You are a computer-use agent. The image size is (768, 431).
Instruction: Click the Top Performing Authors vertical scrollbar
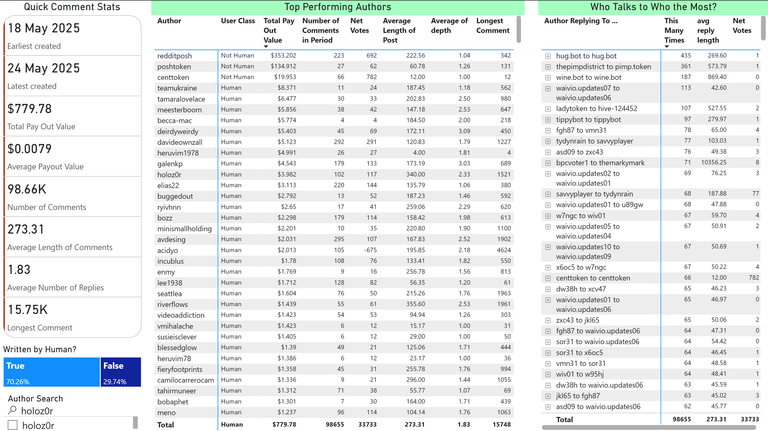pos(519,30)
